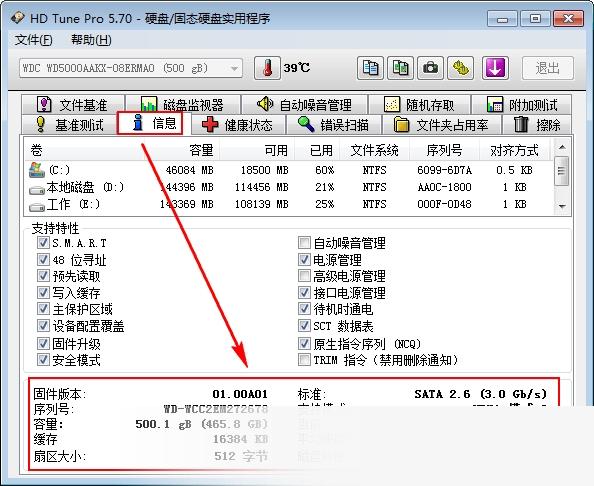594x486 pixels.
Task: Toggle the 48 位寻址 checkbox
Action: pyautogui.click(x=43, y=259)
